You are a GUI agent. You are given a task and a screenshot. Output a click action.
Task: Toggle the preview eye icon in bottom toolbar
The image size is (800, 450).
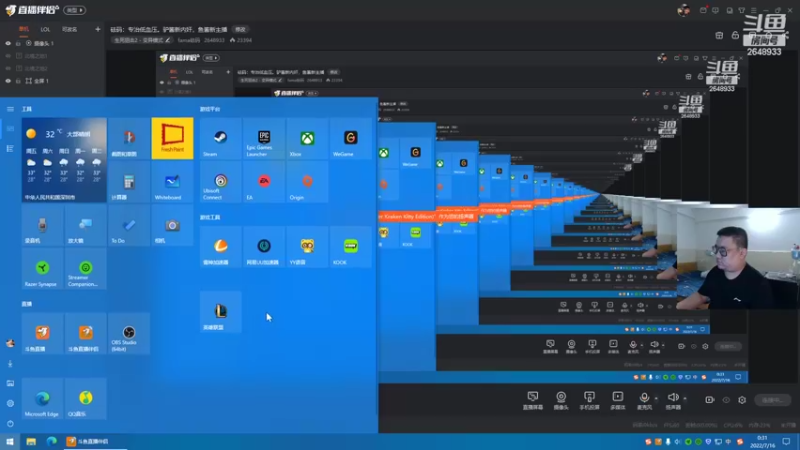coord(726,400)
